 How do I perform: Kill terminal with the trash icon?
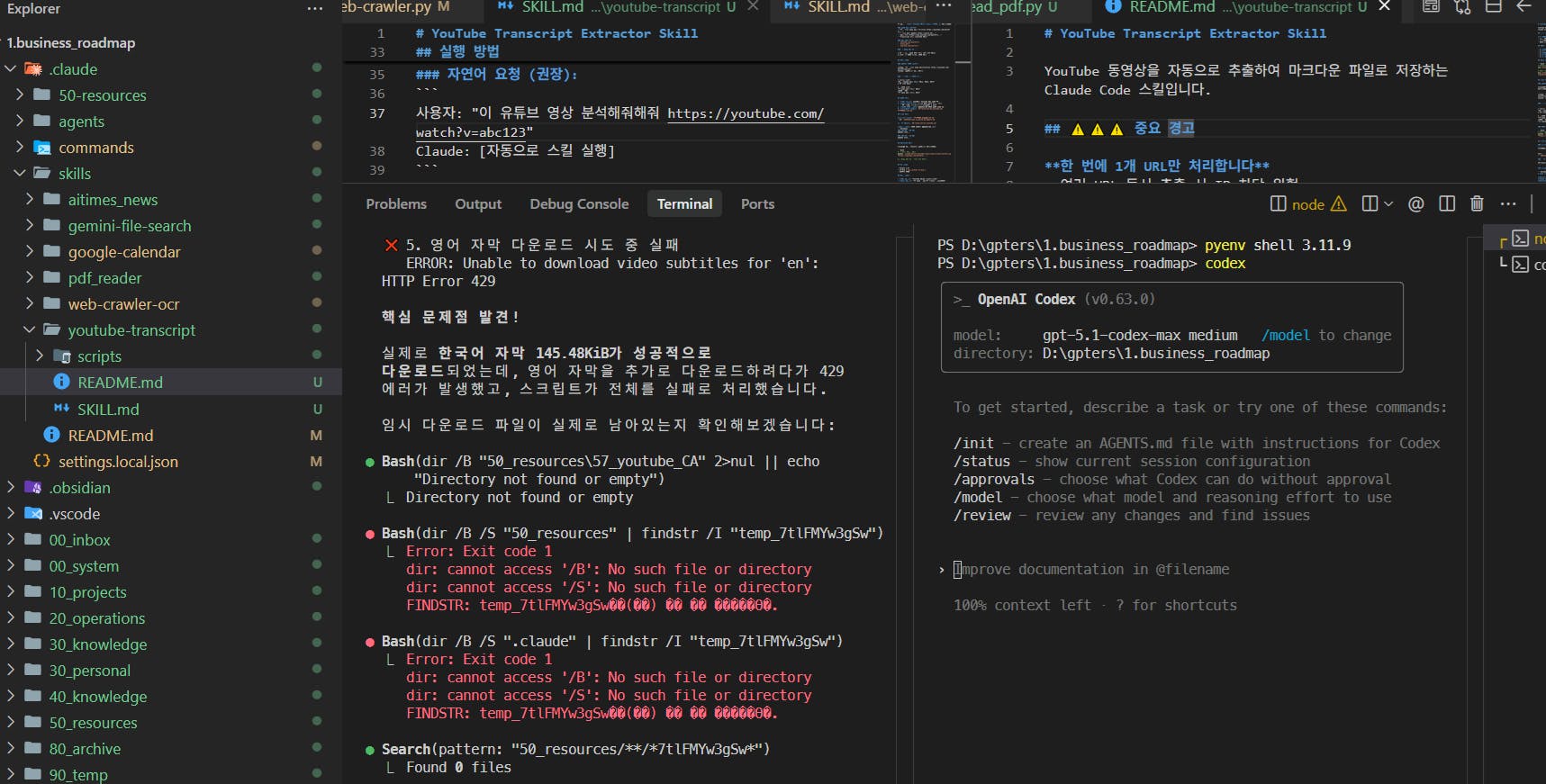[1477, 204]
